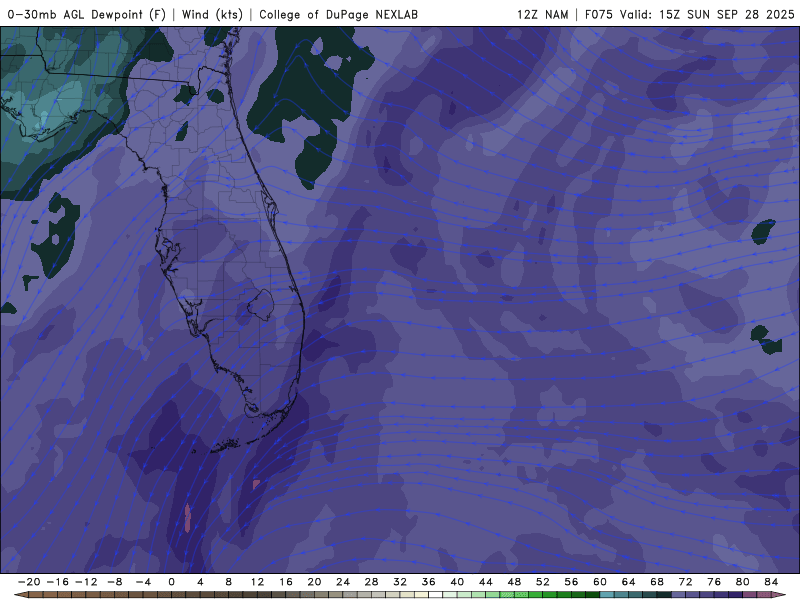
Task: Click the '36' colorbar label
Action: (429, 582)
